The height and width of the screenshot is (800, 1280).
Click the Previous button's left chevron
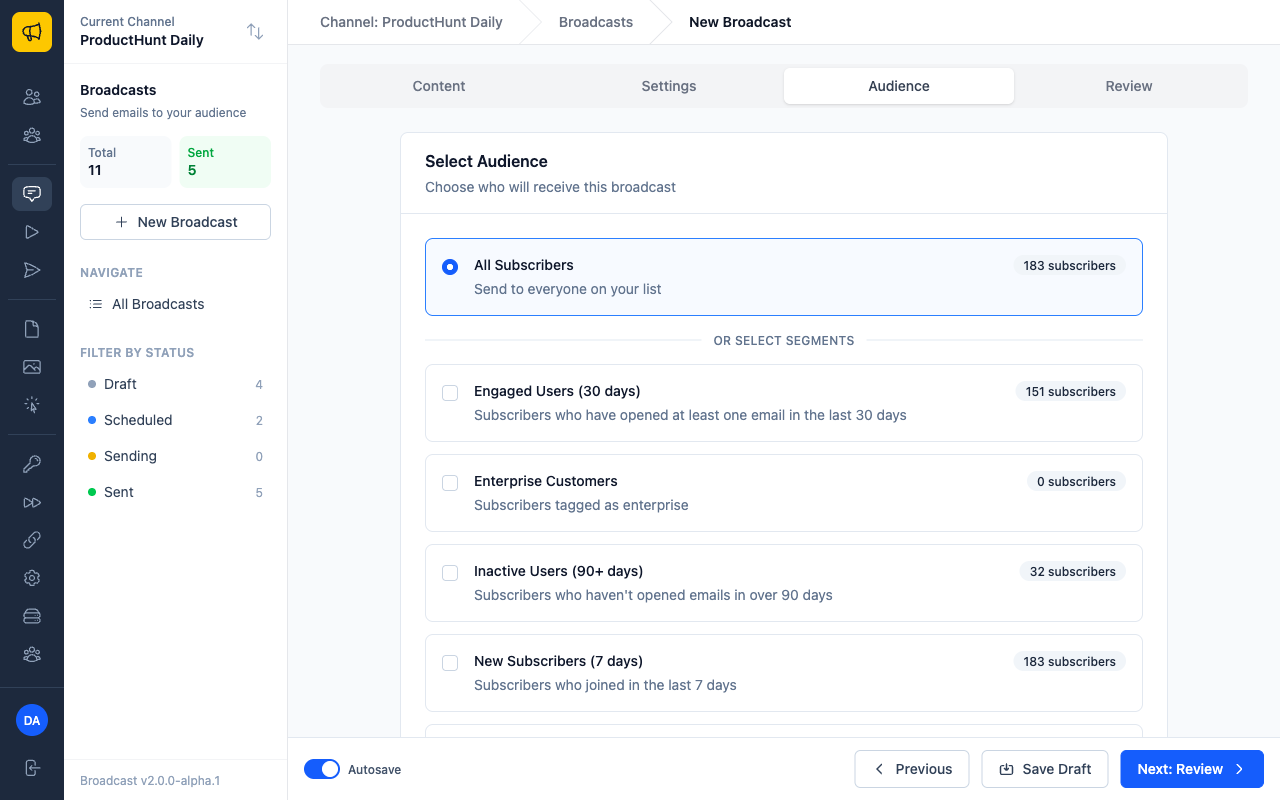(x=879, y=769)
